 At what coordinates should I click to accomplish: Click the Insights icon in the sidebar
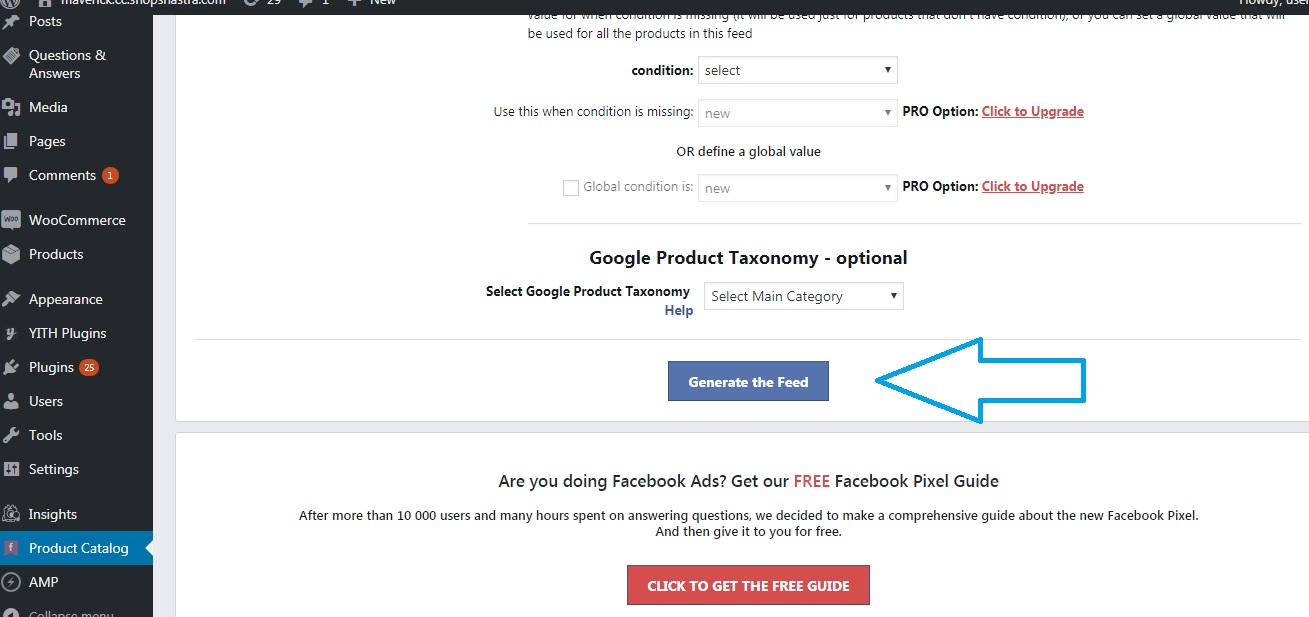[x=11, y=514]
